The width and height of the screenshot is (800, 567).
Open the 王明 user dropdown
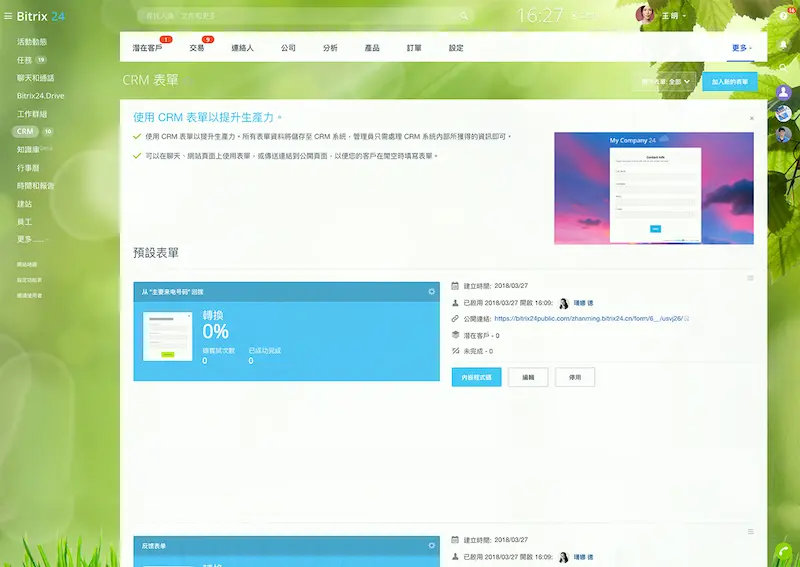click(x=673, y=16)
